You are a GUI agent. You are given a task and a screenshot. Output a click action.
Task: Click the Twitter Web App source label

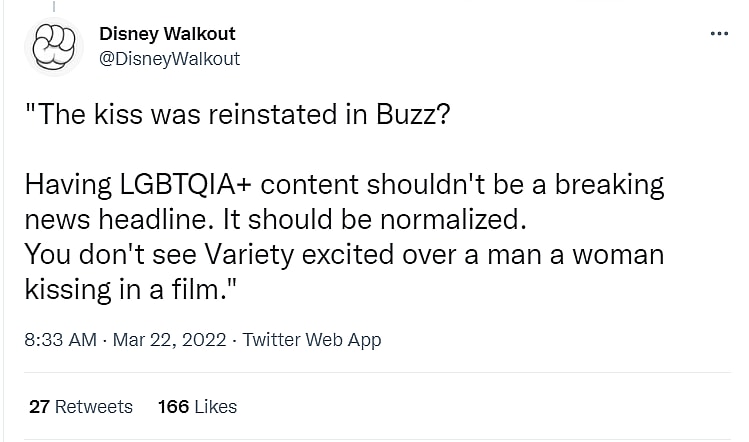[312, 340]
